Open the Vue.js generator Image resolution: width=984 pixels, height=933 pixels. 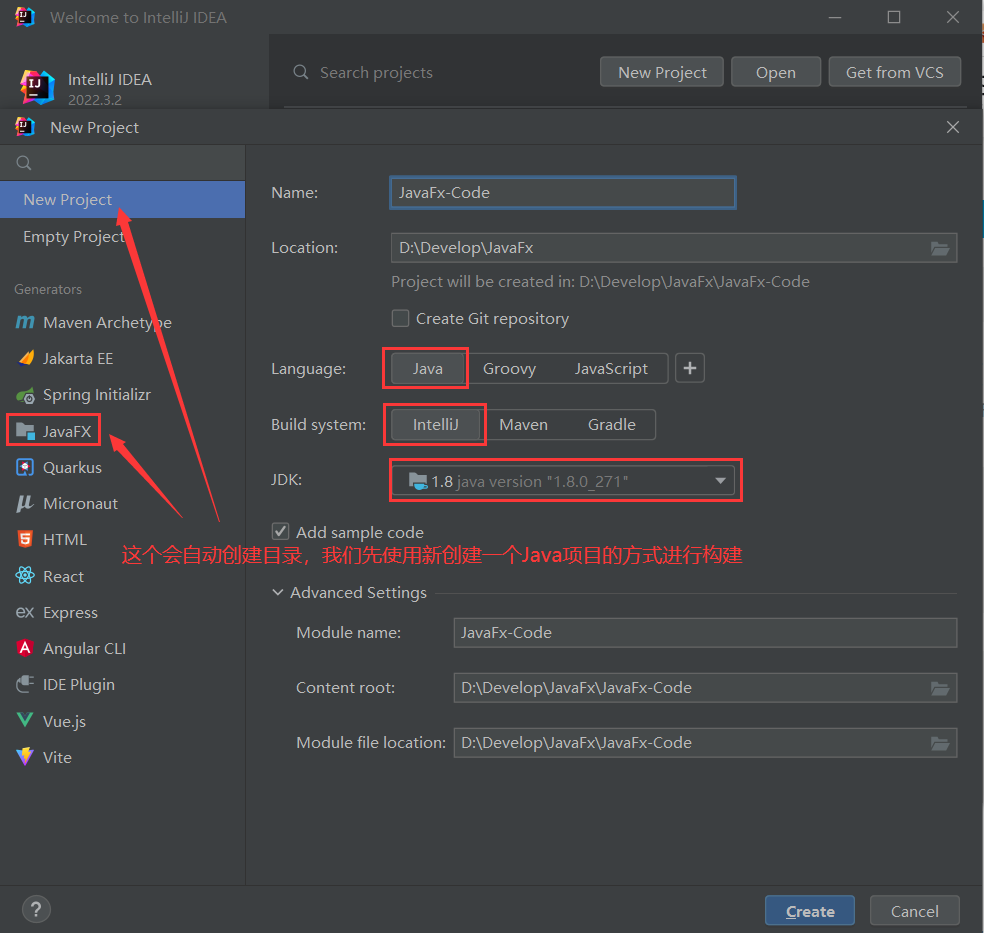(63, 720)
